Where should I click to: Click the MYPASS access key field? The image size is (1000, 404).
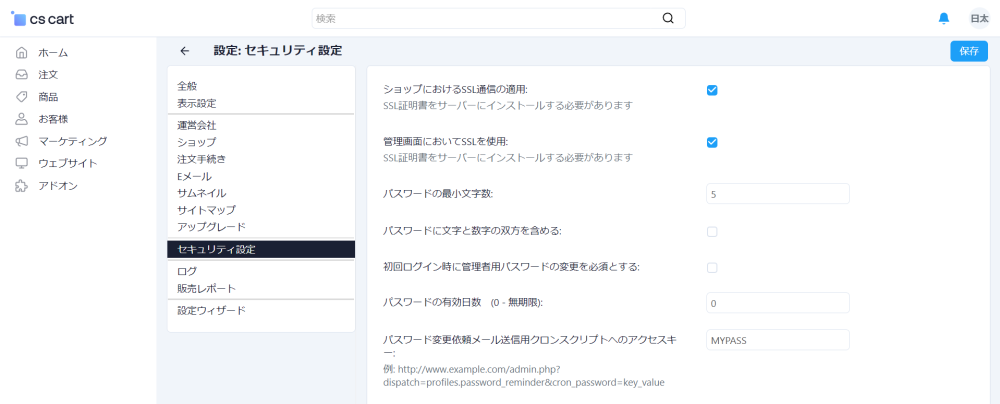(778, 340)
